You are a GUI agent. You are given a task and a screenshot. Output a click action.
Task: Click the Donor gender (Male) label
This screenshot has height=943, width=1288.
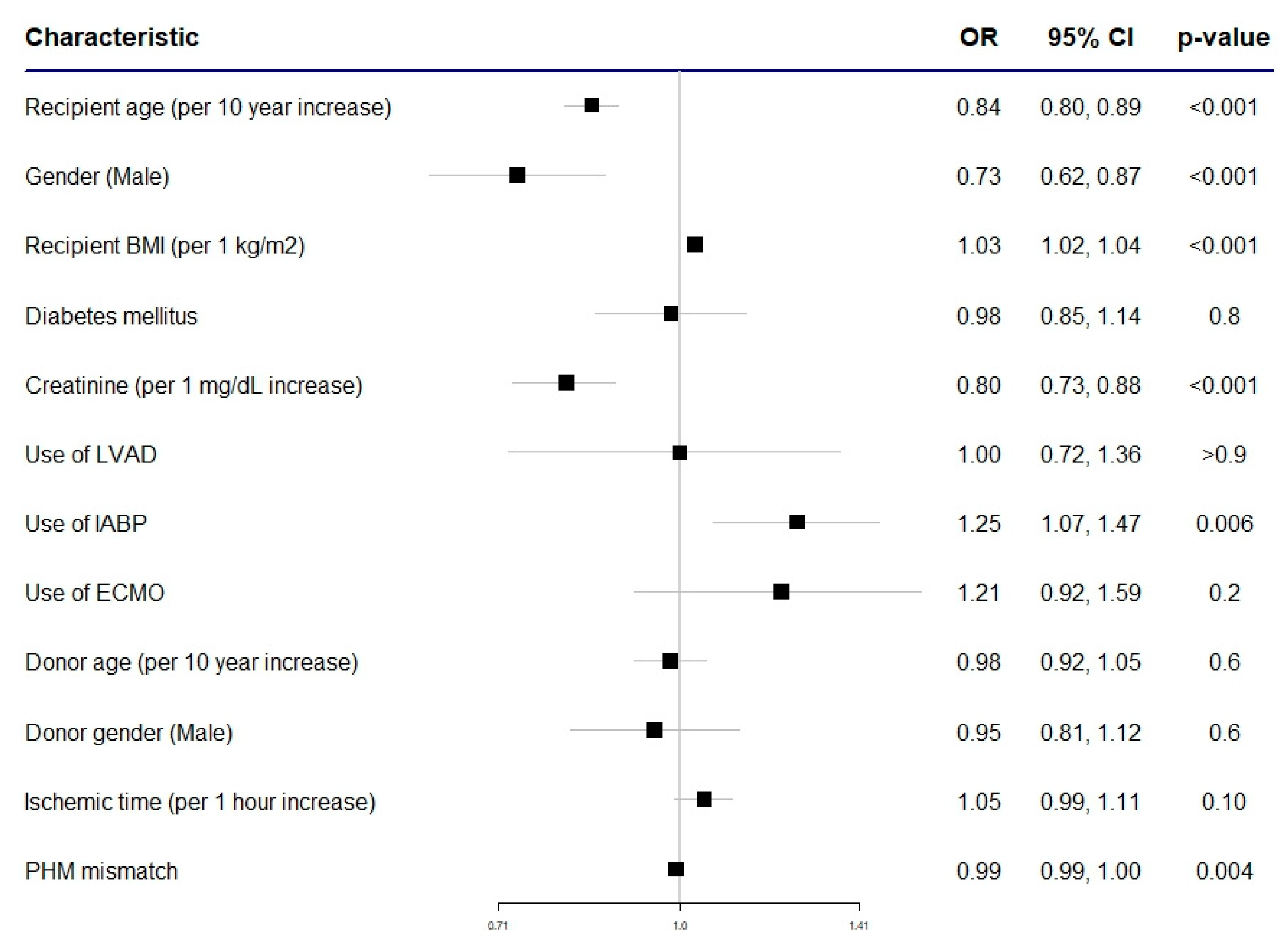point(129,732)
